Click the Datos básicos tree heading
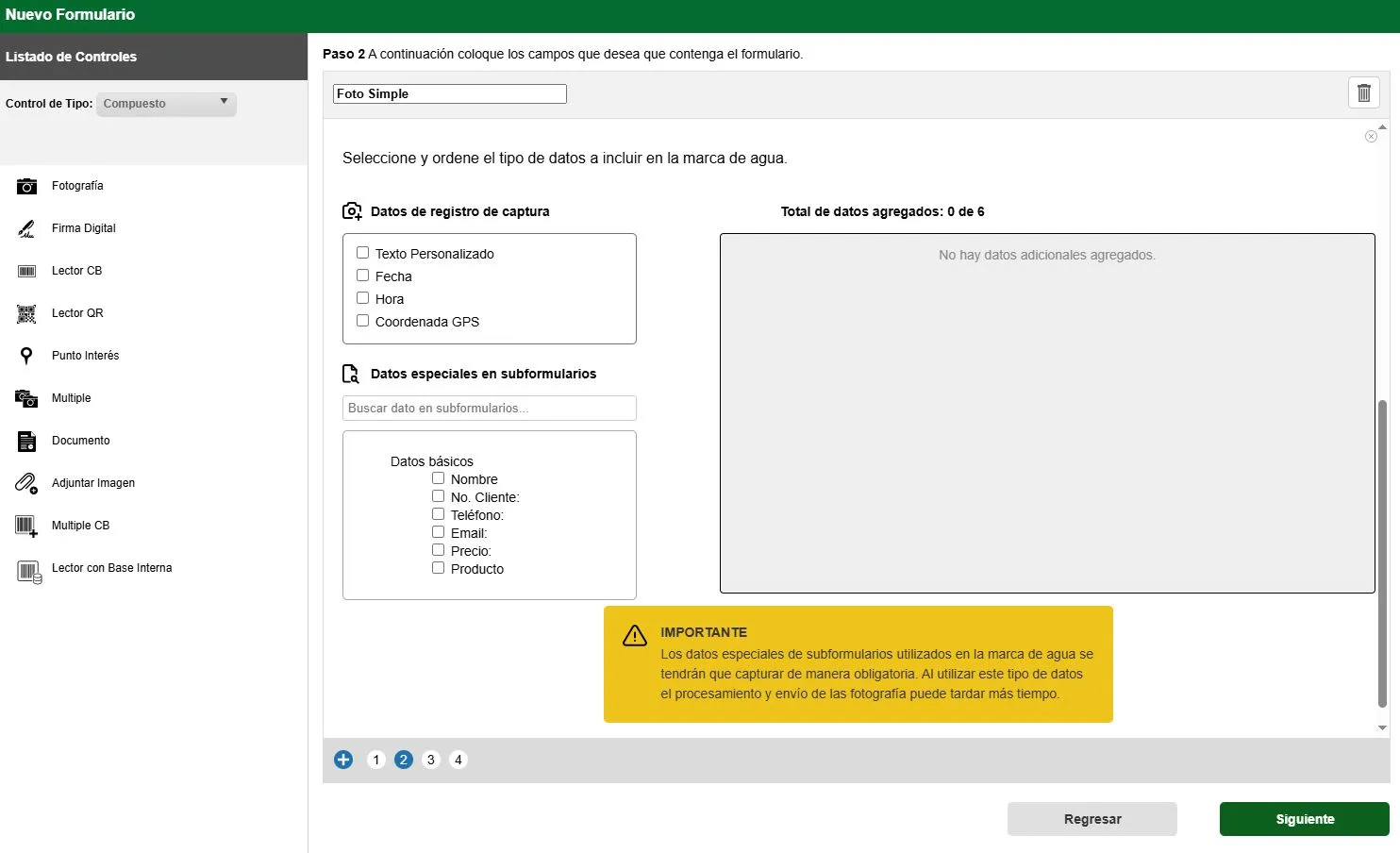The image size is (1400, 853). [432, 461]
